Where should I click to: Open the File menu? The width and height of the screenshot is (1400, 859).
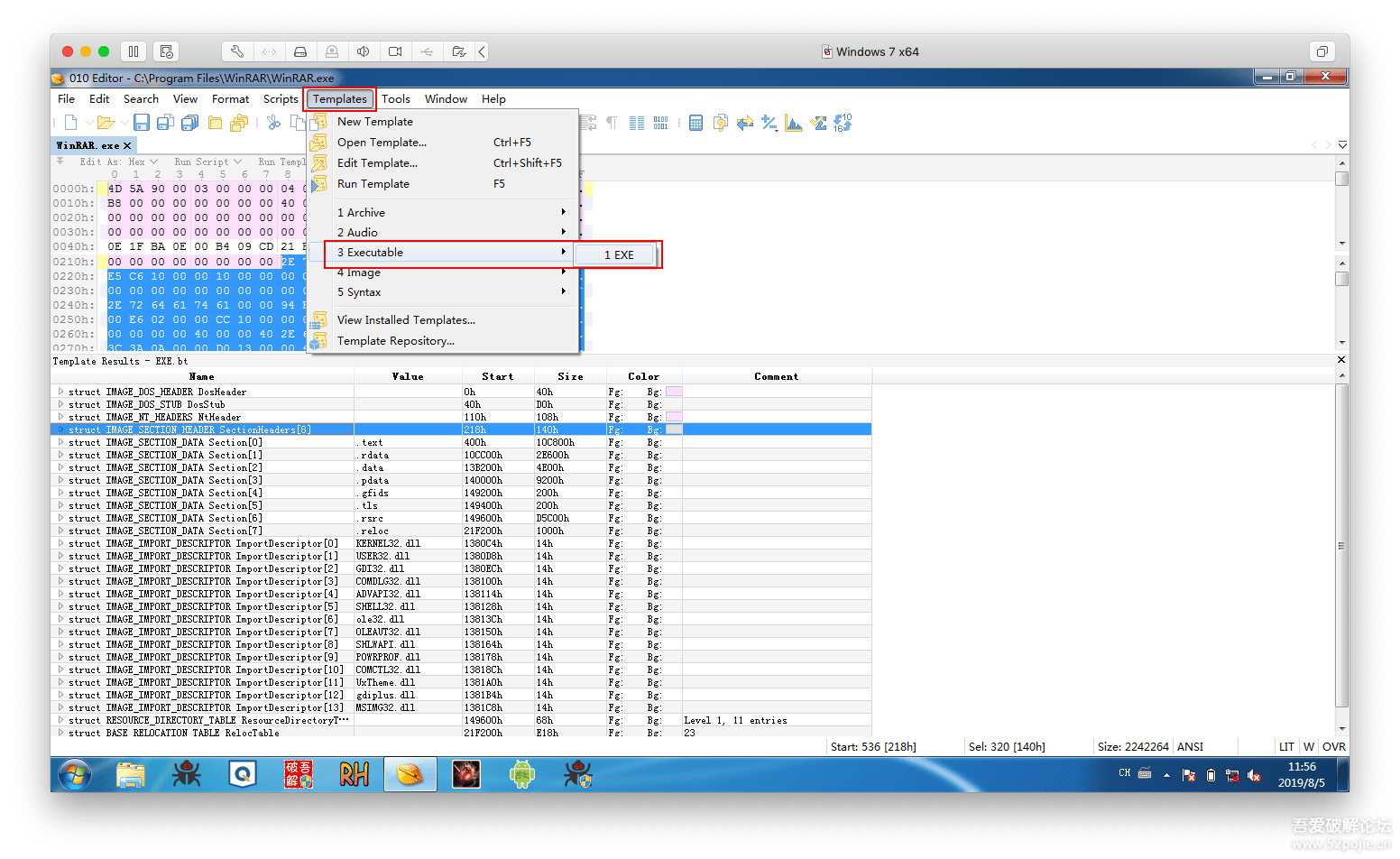coord(66,99)
